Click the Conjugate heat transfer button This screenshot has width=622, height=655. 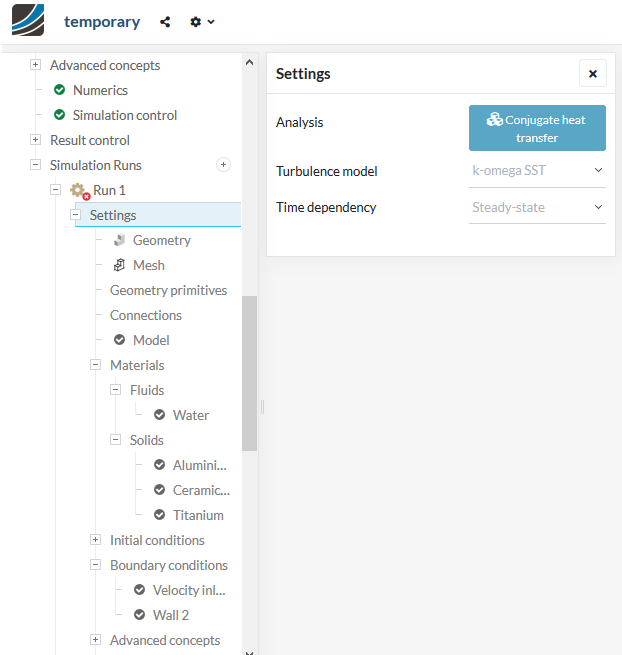click(537, 128)
